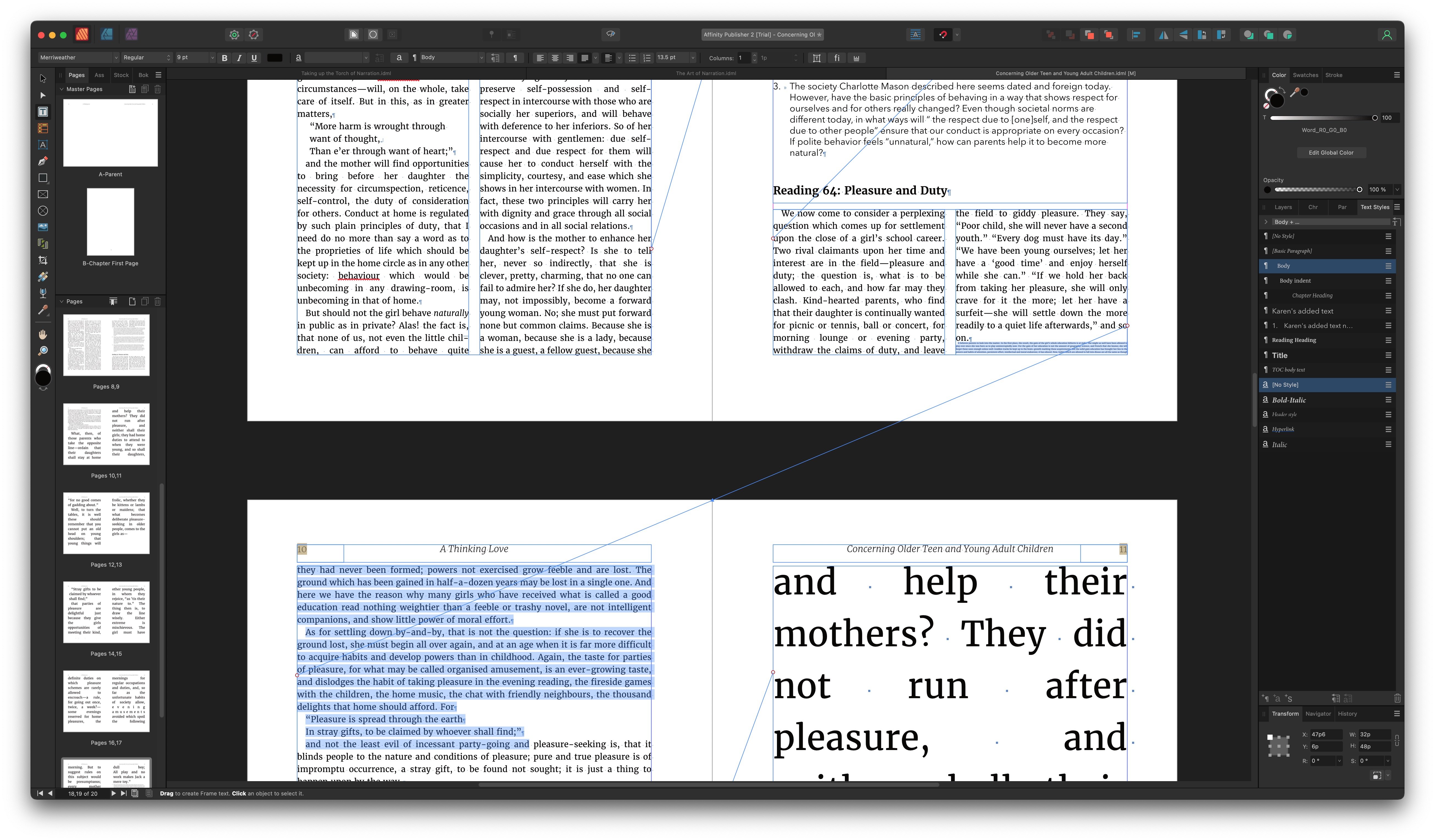Select the View hand tool
1435x840 pixels.
(43, 334)
